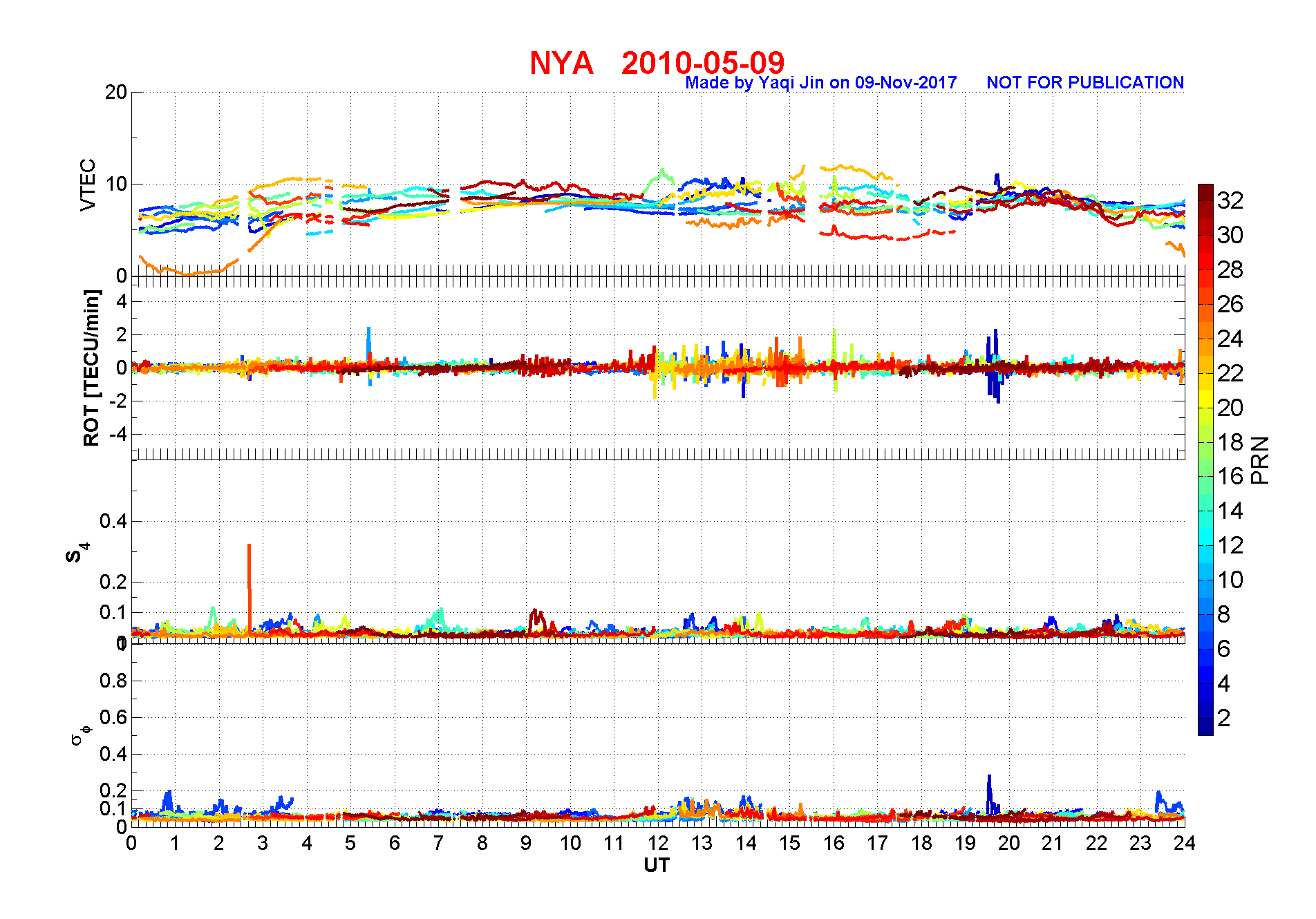1316x919 pixels.
Task: Select the "0.8" sigma-phi y-axis tick label
Action: [x=113, y=681]
